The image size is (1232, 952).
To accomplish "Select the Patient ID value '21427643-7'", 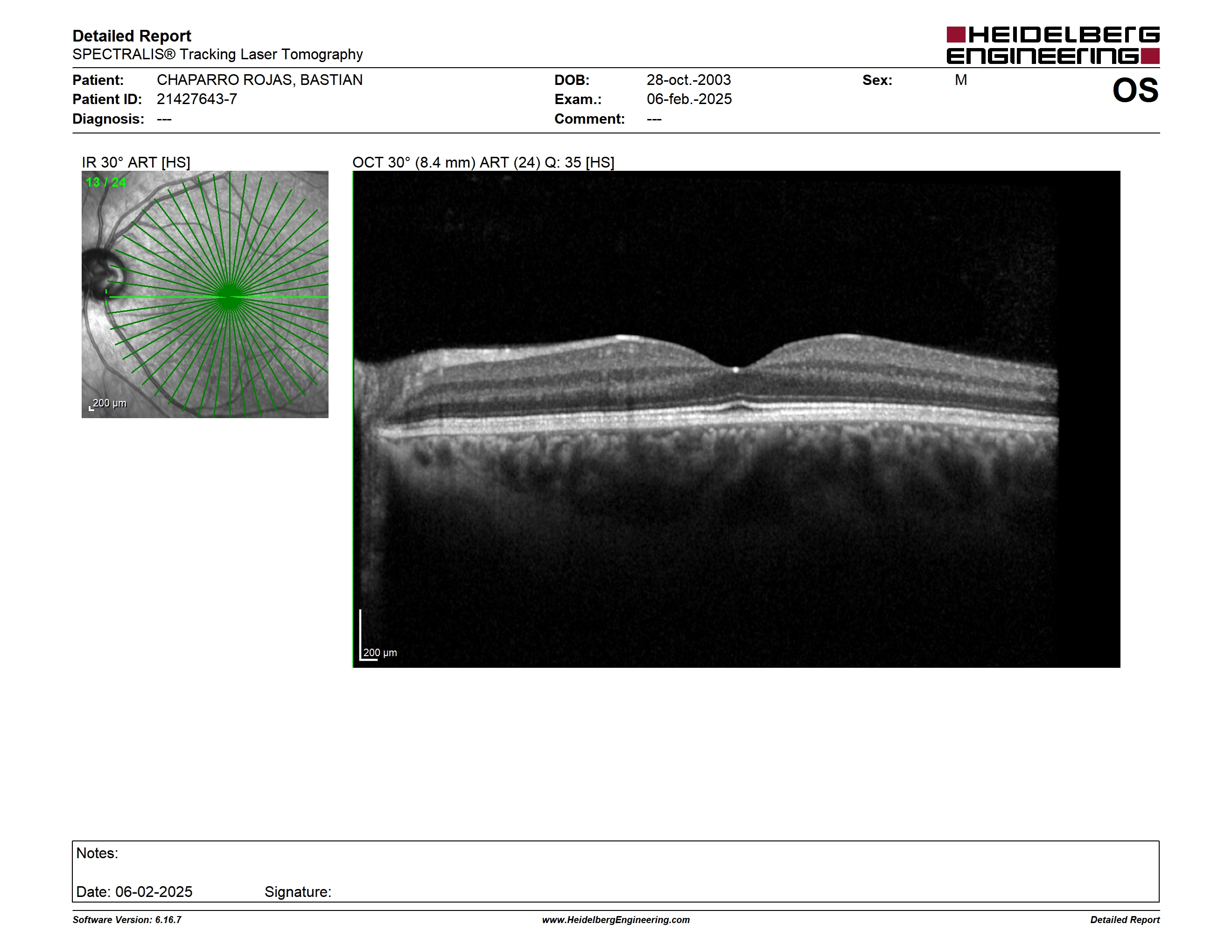I will [197, 99].
